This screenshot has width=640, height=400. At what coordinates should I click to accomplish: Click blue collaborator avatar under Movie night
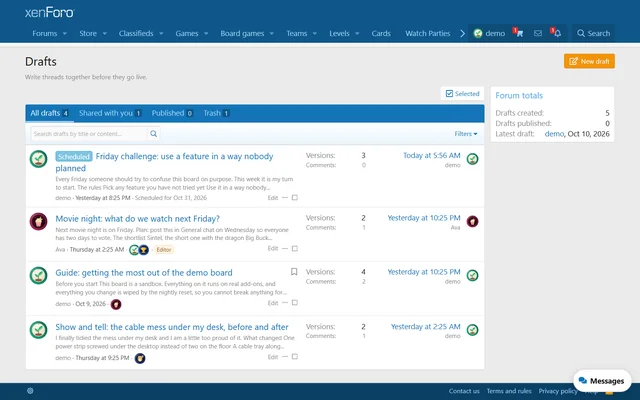pos(143,250)
